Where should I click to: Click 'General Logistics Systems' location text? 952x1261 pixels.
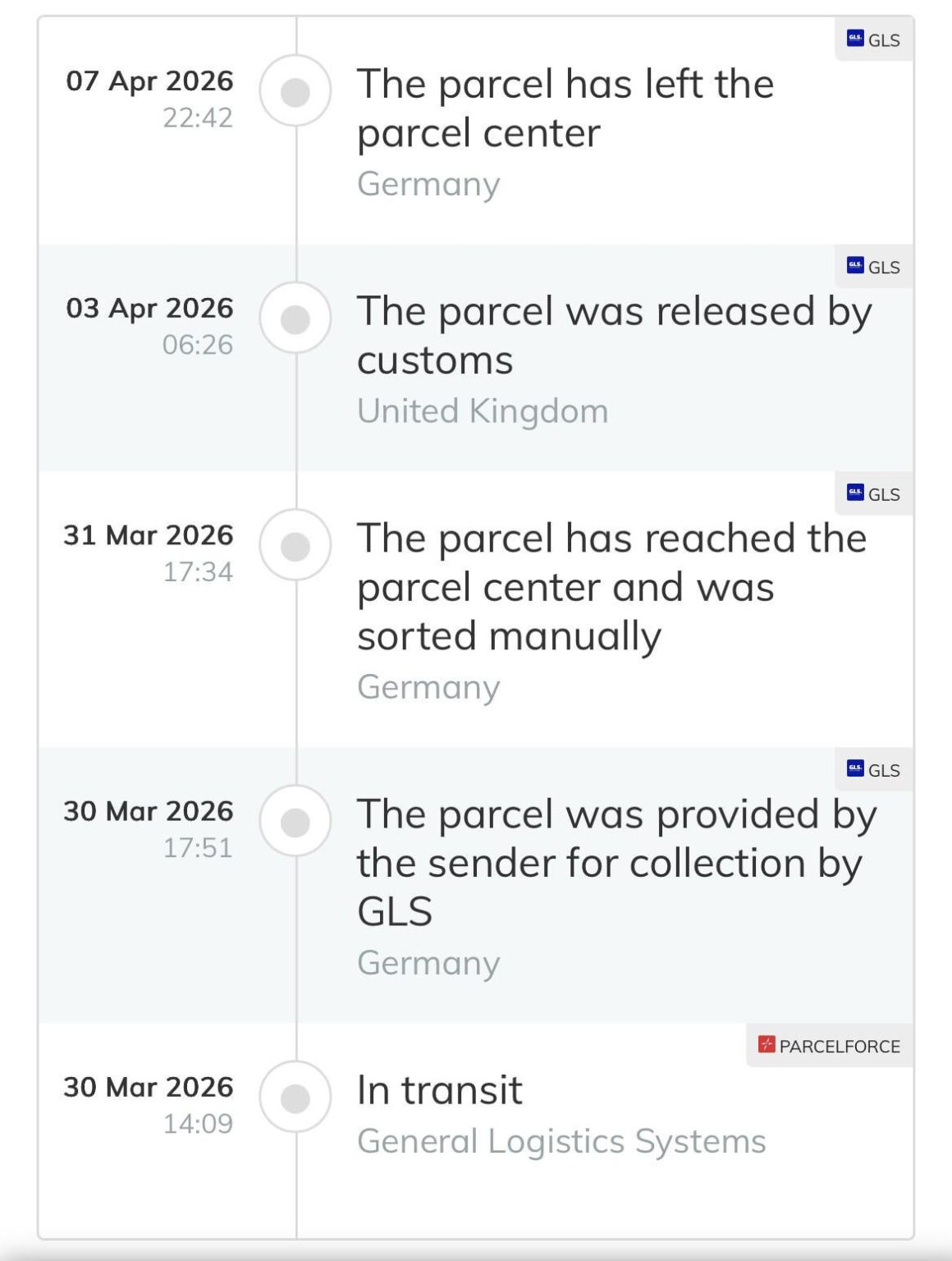(561, 1141)
